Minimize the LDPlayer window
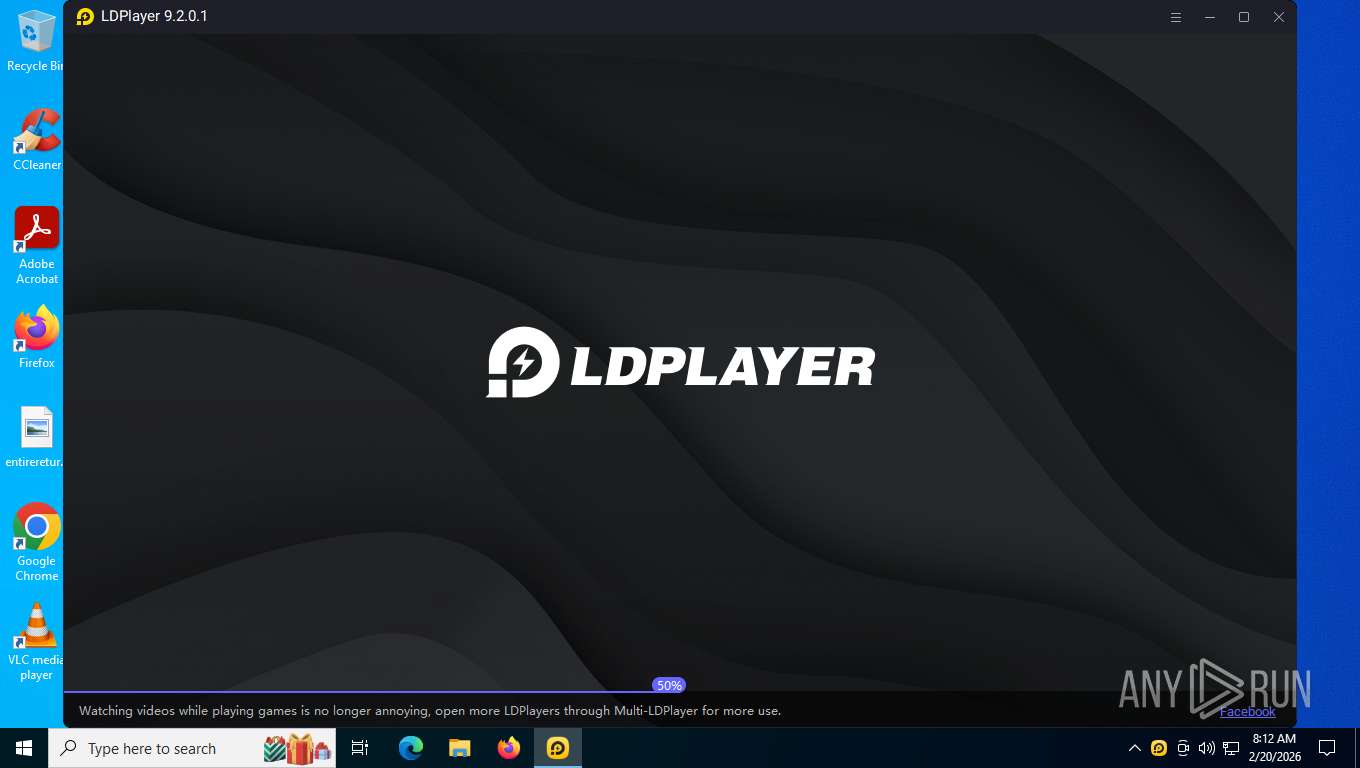The height and width of the screenshot is (768, 1360). point(1210,17)
